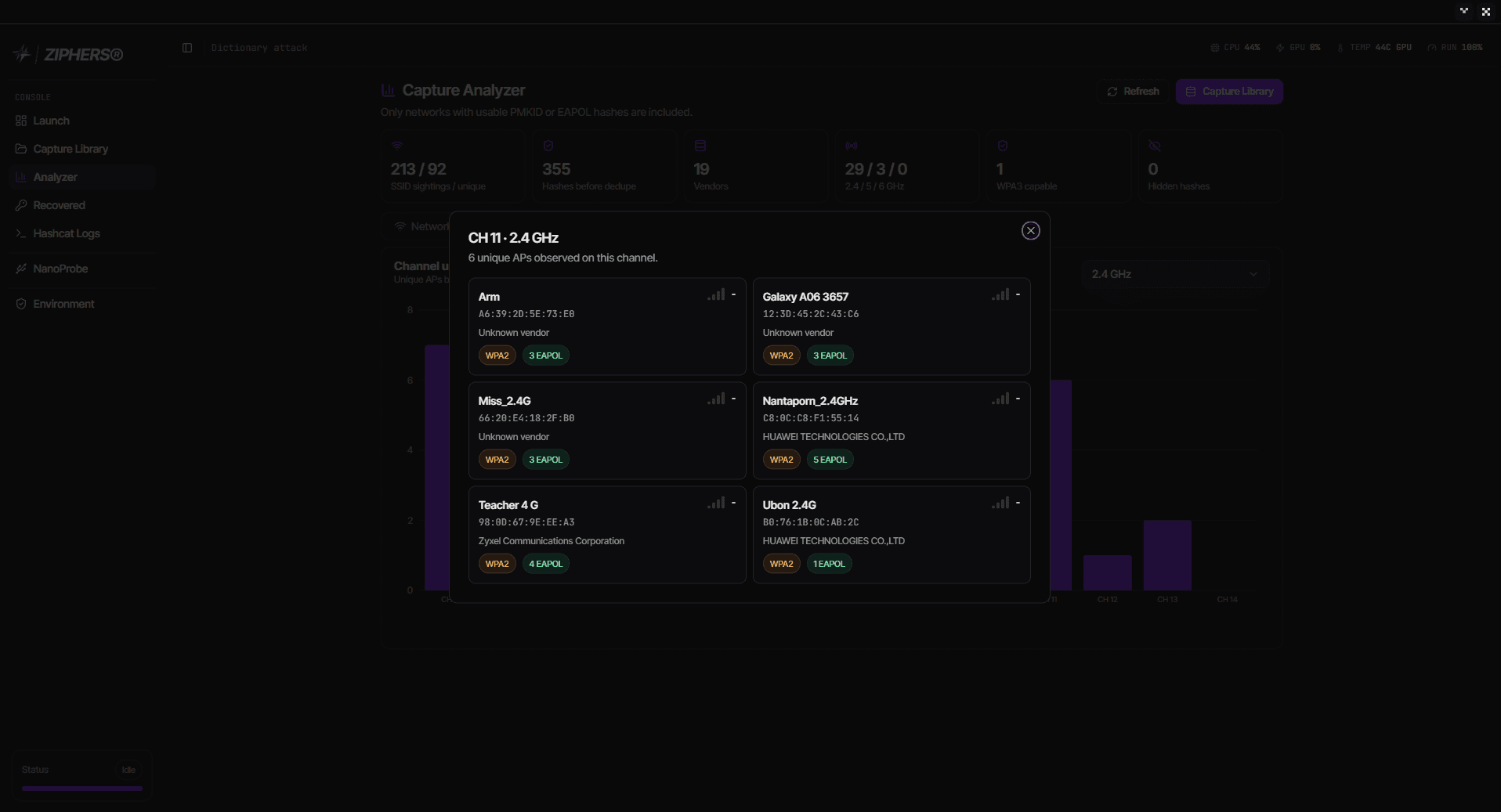Image resolution: width=1501 pixels, height=812 pixels.
Task: Close the CH 11 channel dialog
Action: (x=1030, y=231)
